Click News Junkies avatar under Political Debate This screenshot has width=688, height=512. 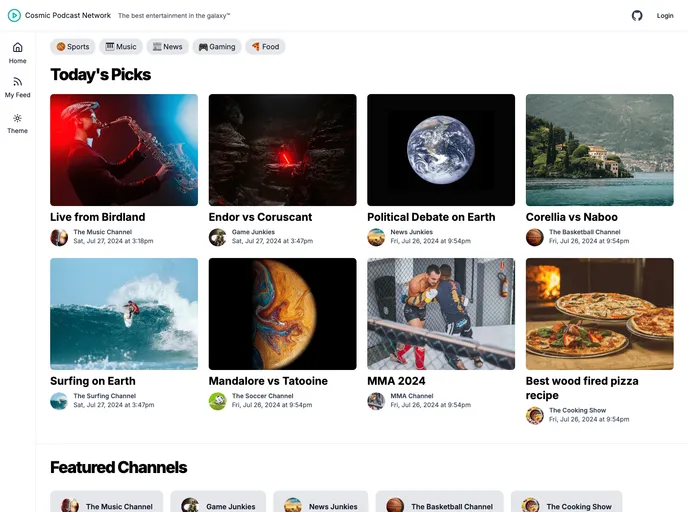[x=376, y=237]
